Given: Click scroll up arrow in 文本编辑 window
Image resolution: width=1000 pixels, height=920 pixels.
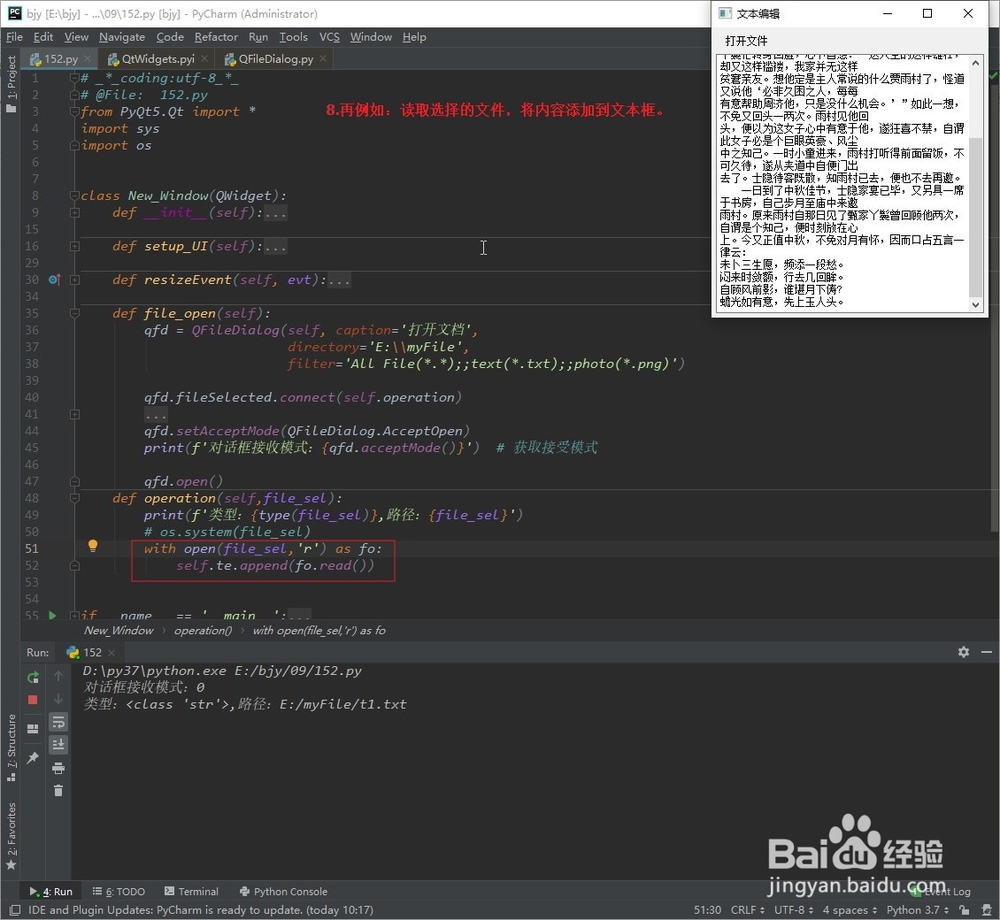Looking at the screenshot, I should pos(975,63).
